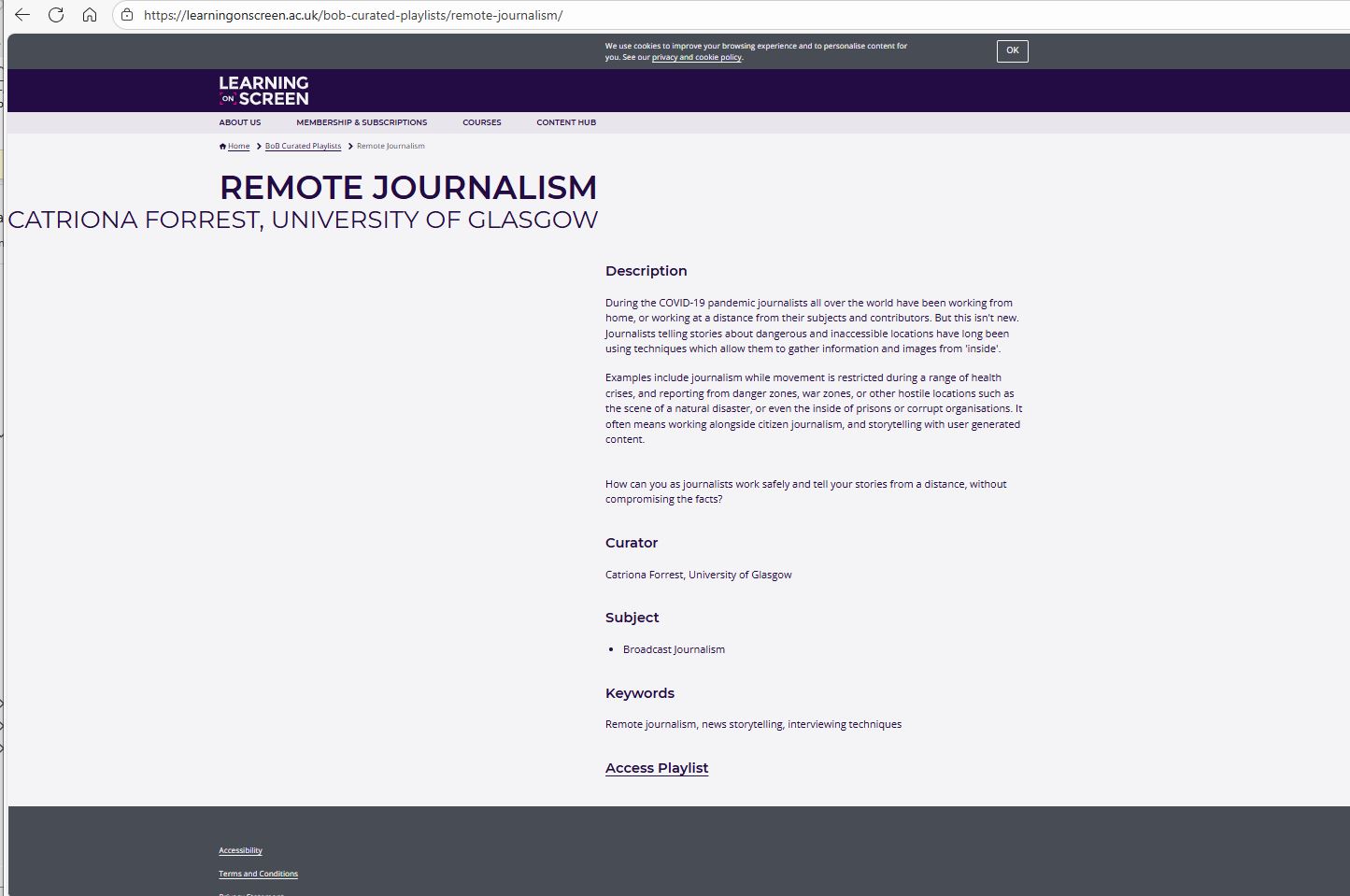Viewport: 1350px width, 896px height.
Task: Open the Accessibility footer link
Action: coord(240,850)
